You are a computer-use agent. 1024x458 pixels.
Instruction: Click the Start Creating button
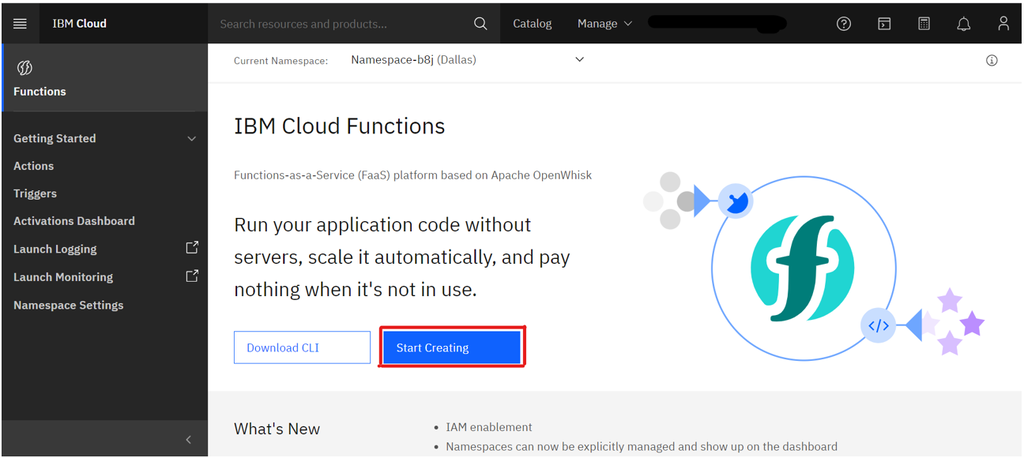452,348
